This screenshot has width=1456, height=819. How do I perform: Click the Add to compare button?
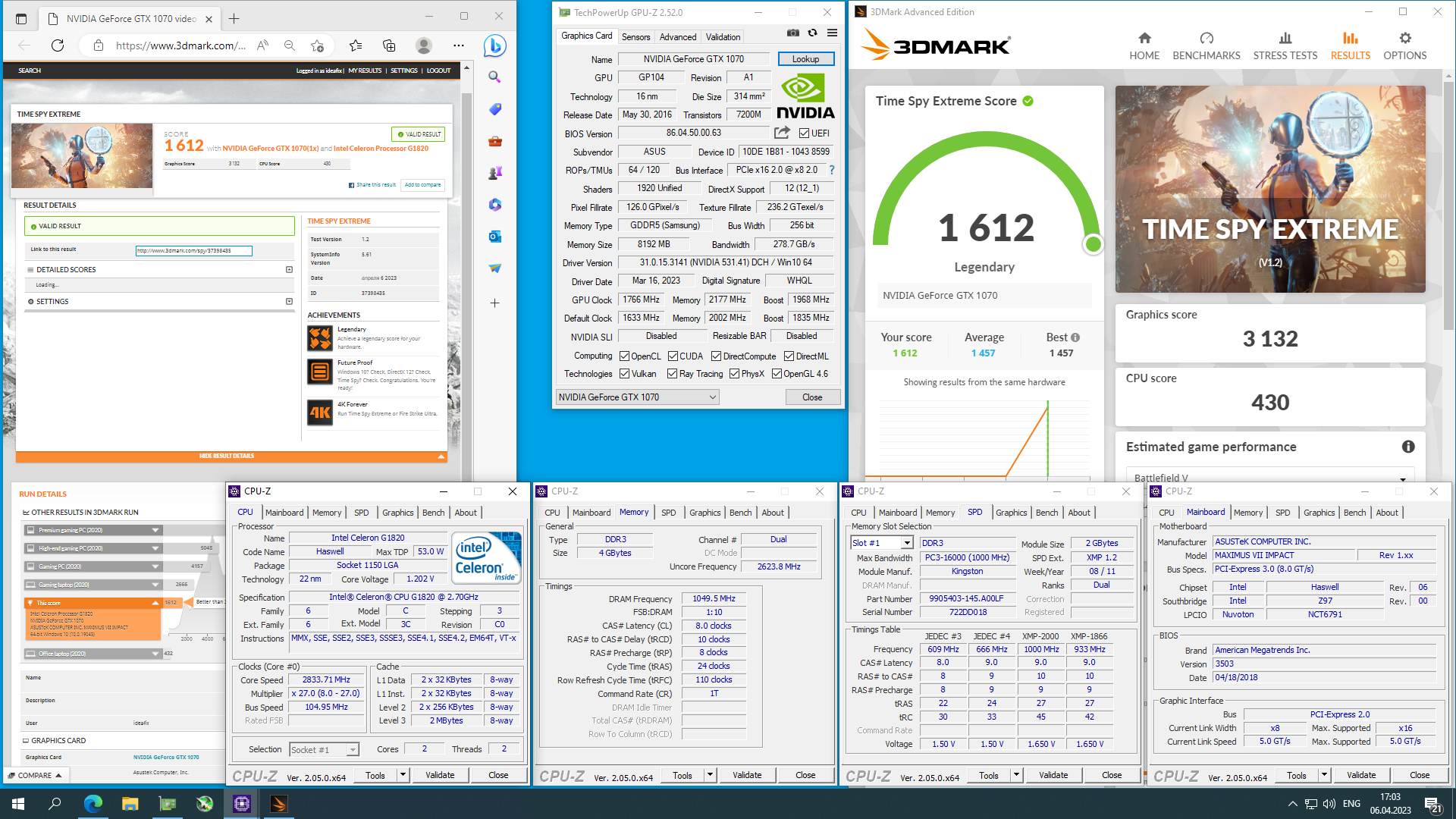coord(422,184)
